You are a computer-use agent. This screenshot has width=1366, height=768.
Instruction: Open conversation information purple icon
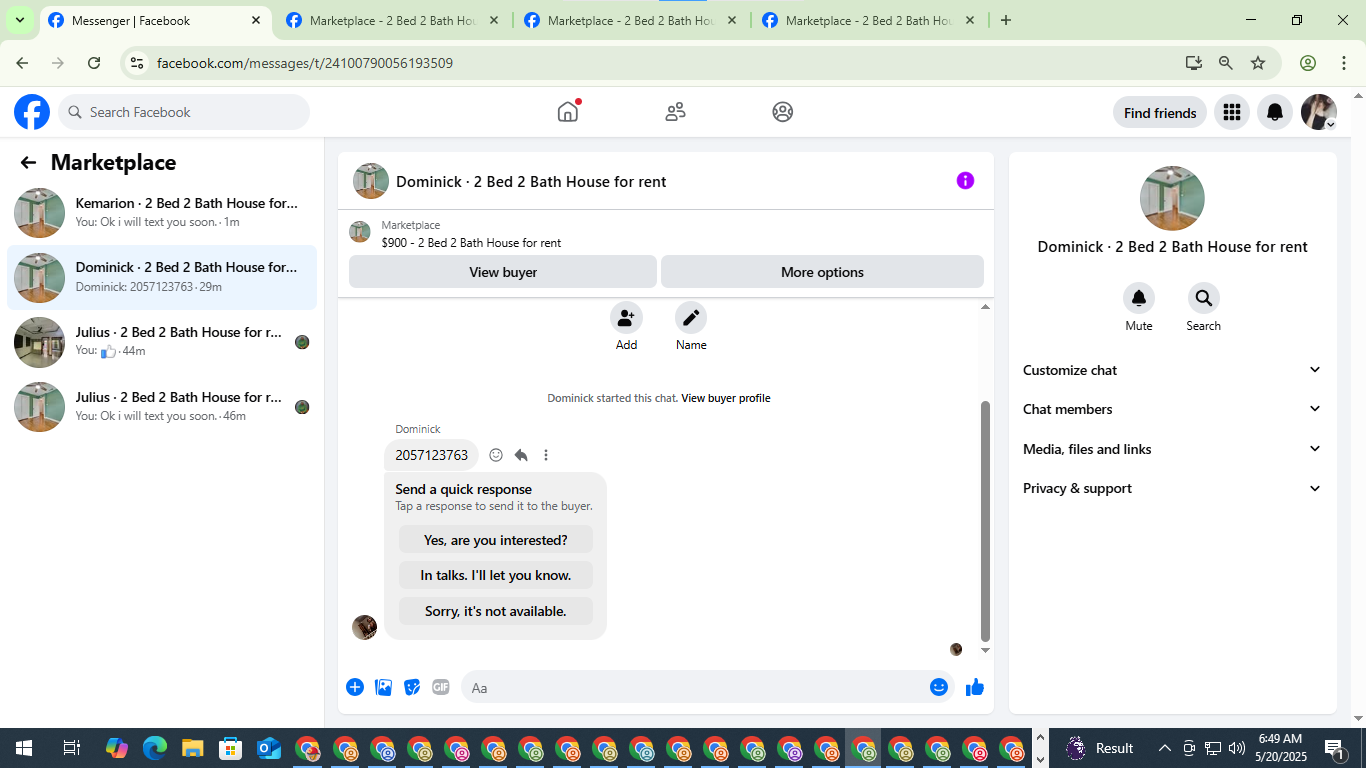[965, 181]
